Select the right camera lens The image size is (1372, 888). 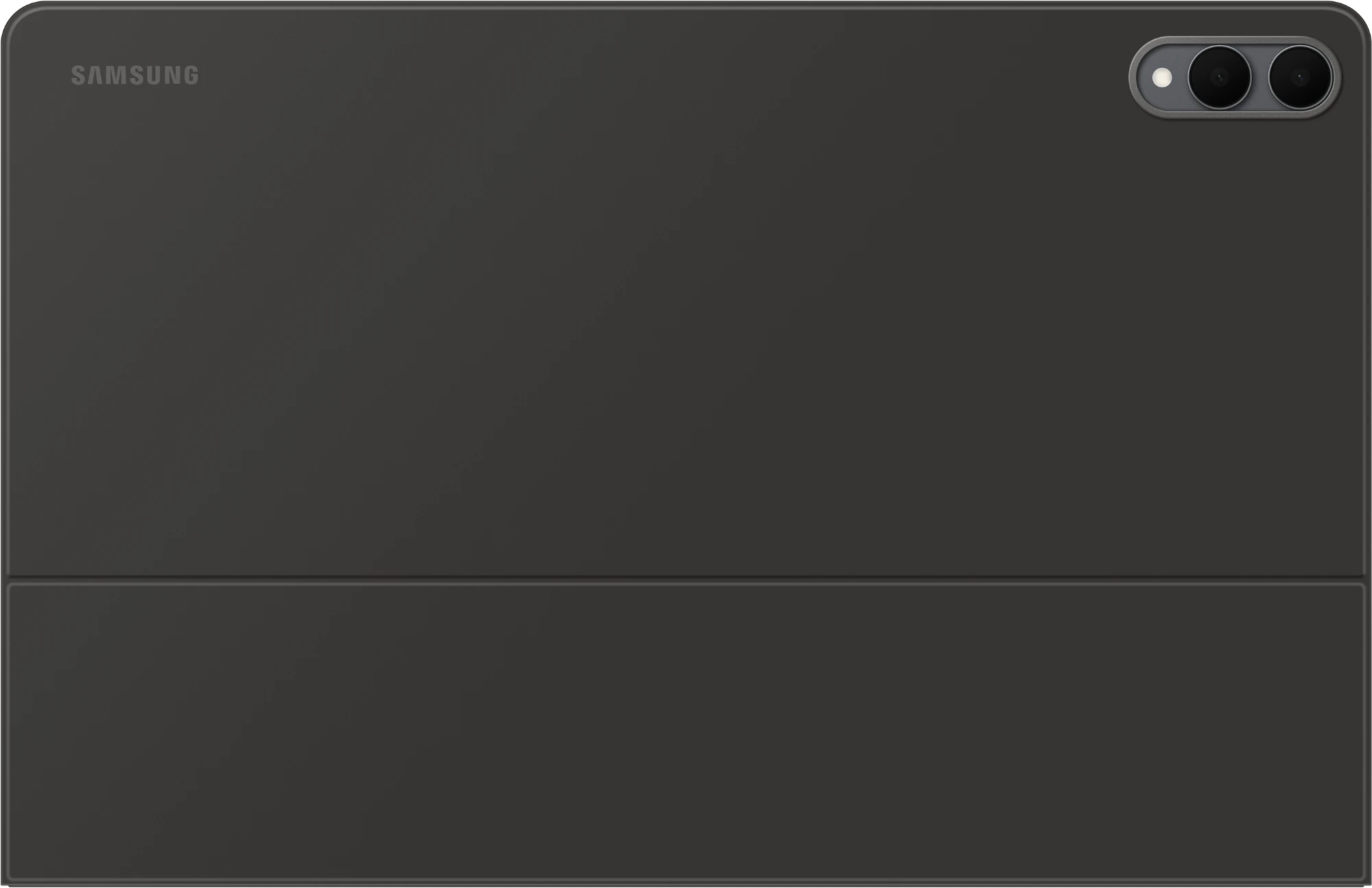[x=1299, y=77]
